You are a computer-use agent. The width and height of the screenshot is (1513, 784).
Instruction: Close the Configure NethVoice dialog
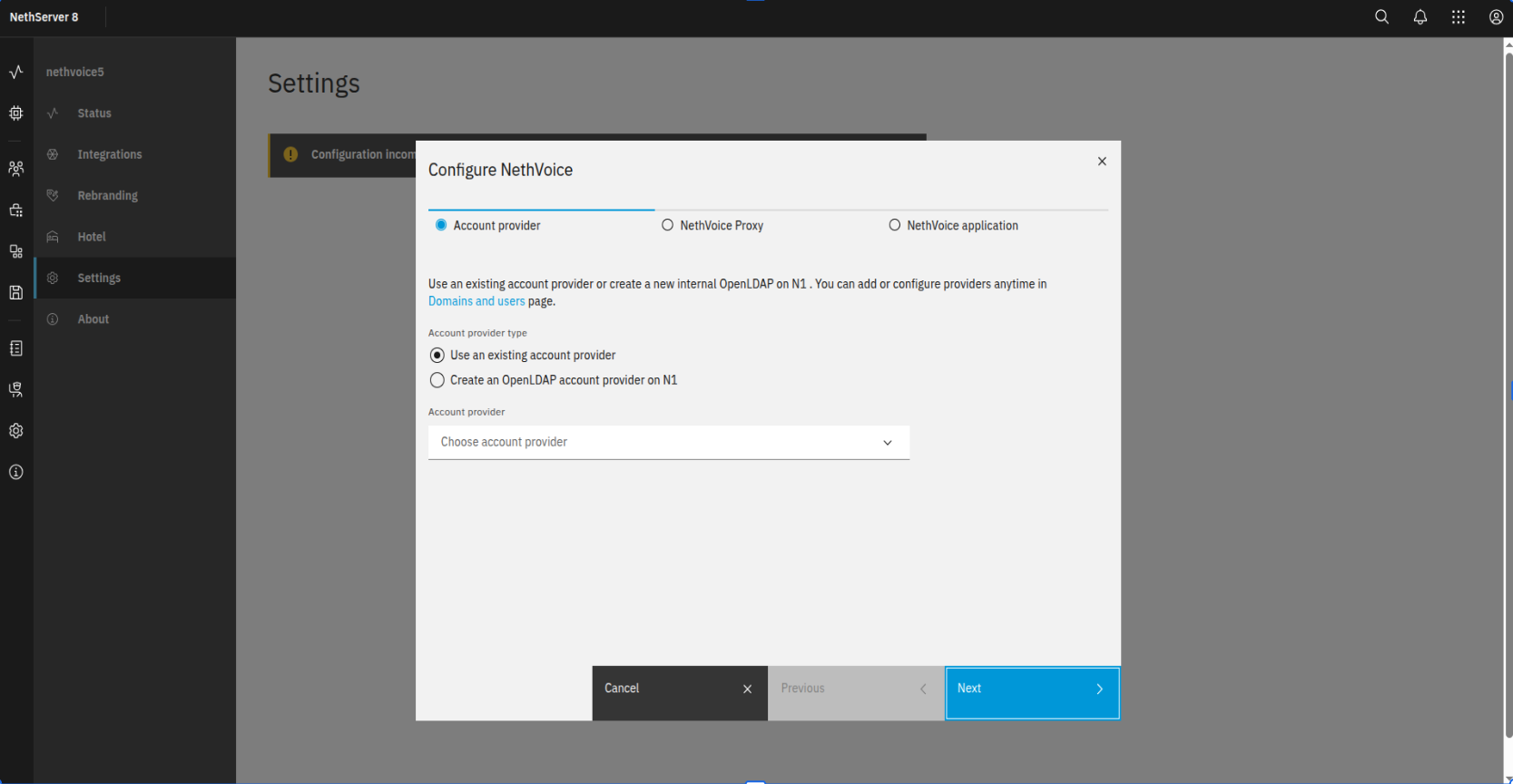tap(1102, 162)
